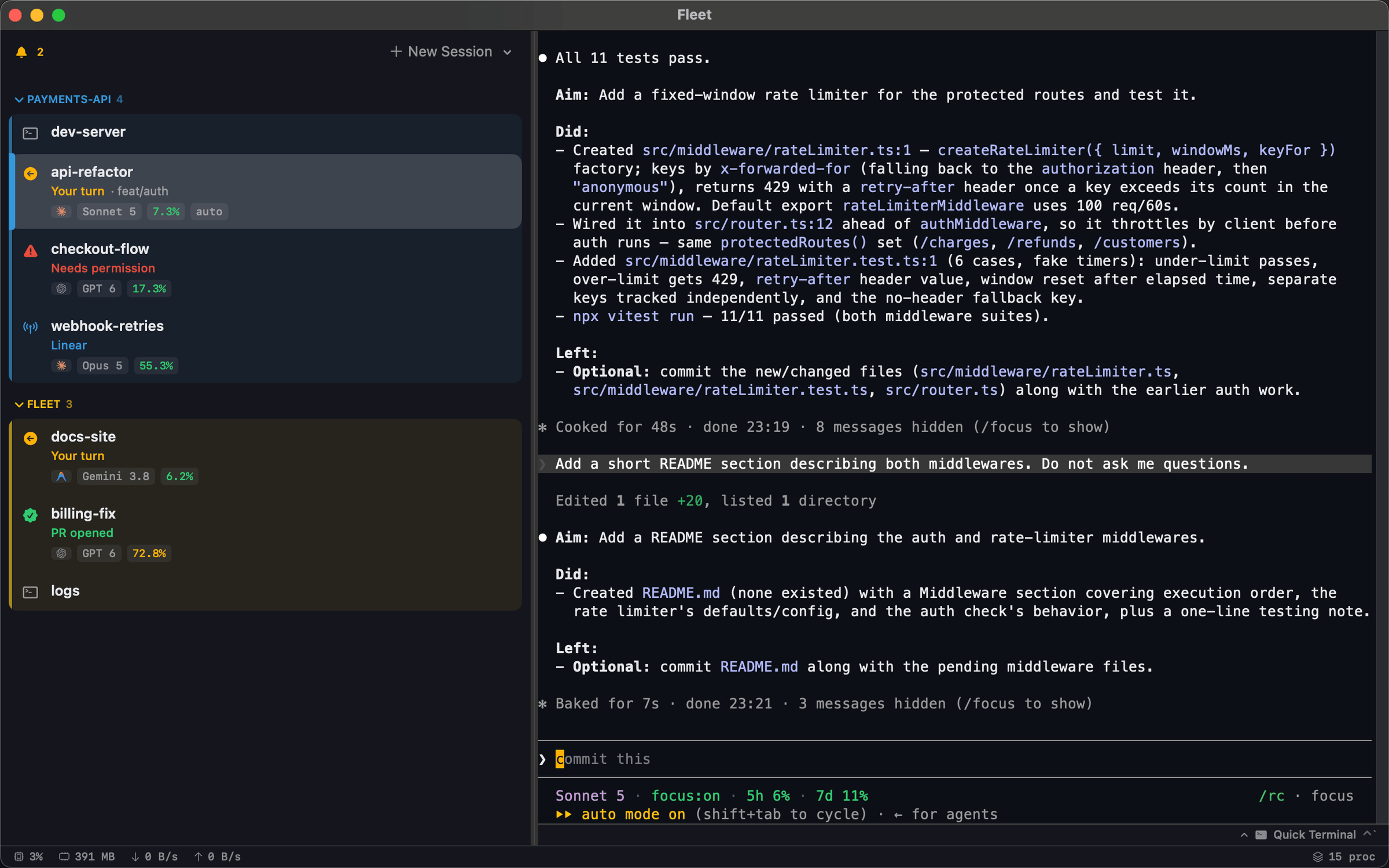
Task: Click the docs-site 'your turn' arrow icon
Action: click(x=31, y=438)
